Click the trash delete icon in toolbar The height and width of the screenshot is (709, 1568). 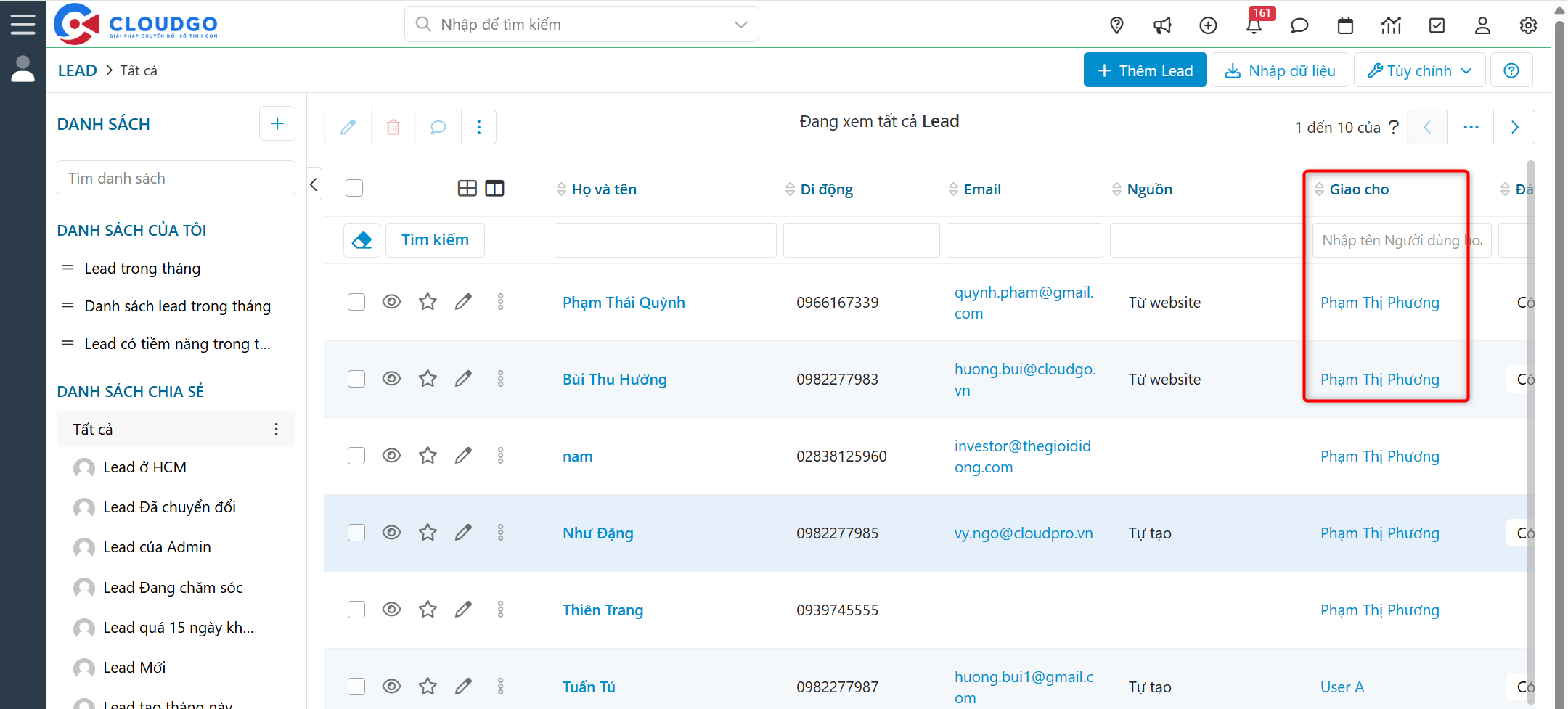point(393,127)
